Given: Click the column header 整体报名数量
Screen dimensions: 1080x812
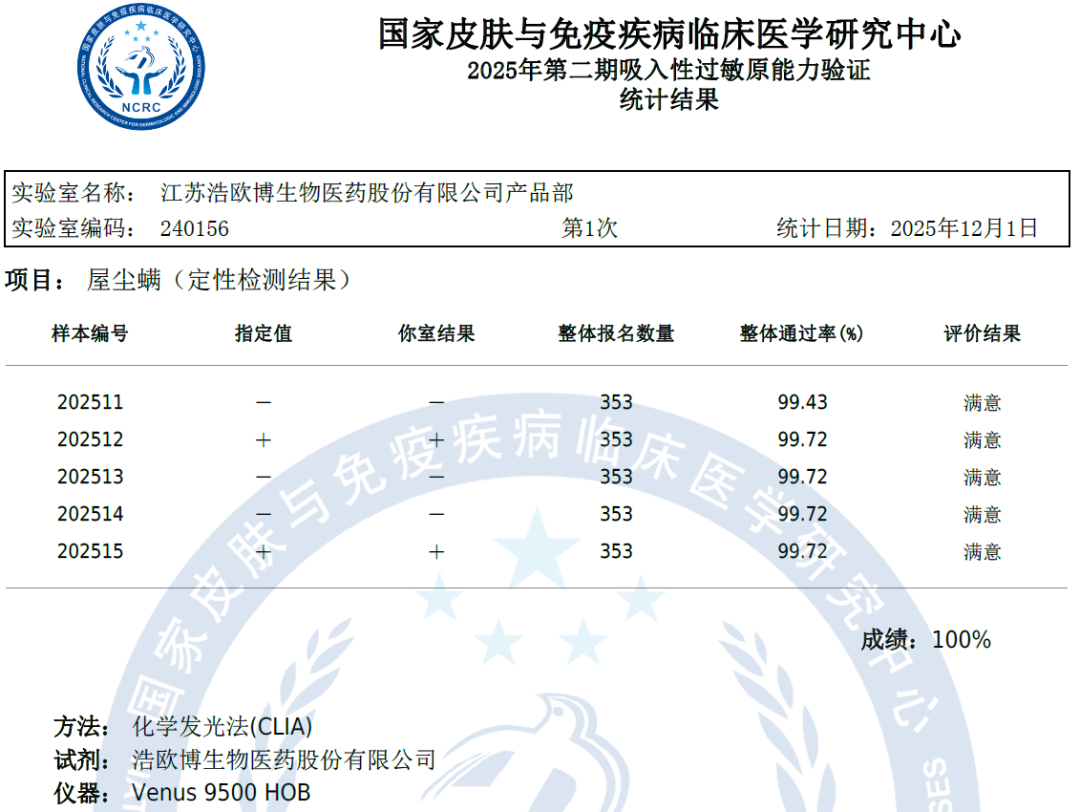Looking at the screenshot, I should (x=616, y=334).
